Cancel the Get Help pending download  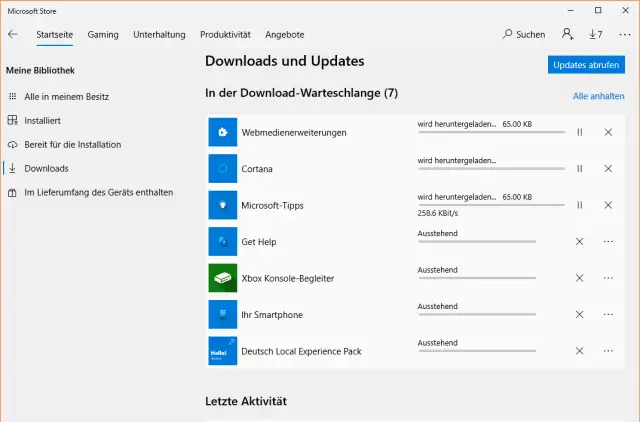coord(579,241)
